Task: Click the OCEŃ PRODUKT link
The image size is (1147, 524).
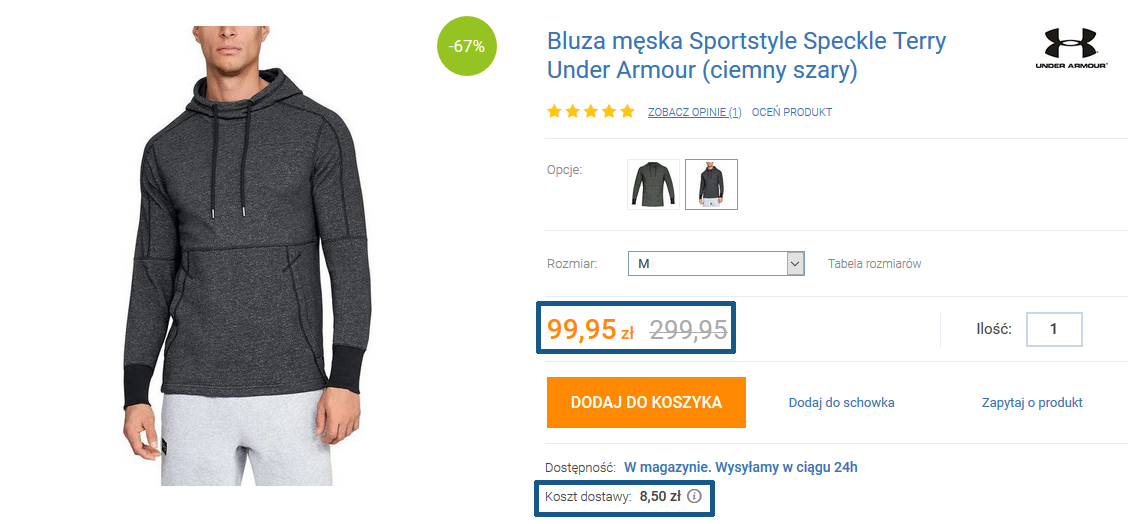Action: 791,112
